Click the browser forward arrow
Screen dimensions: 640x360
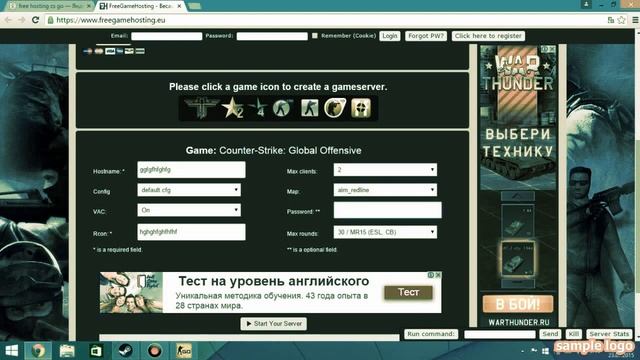[x=22, y=20]
